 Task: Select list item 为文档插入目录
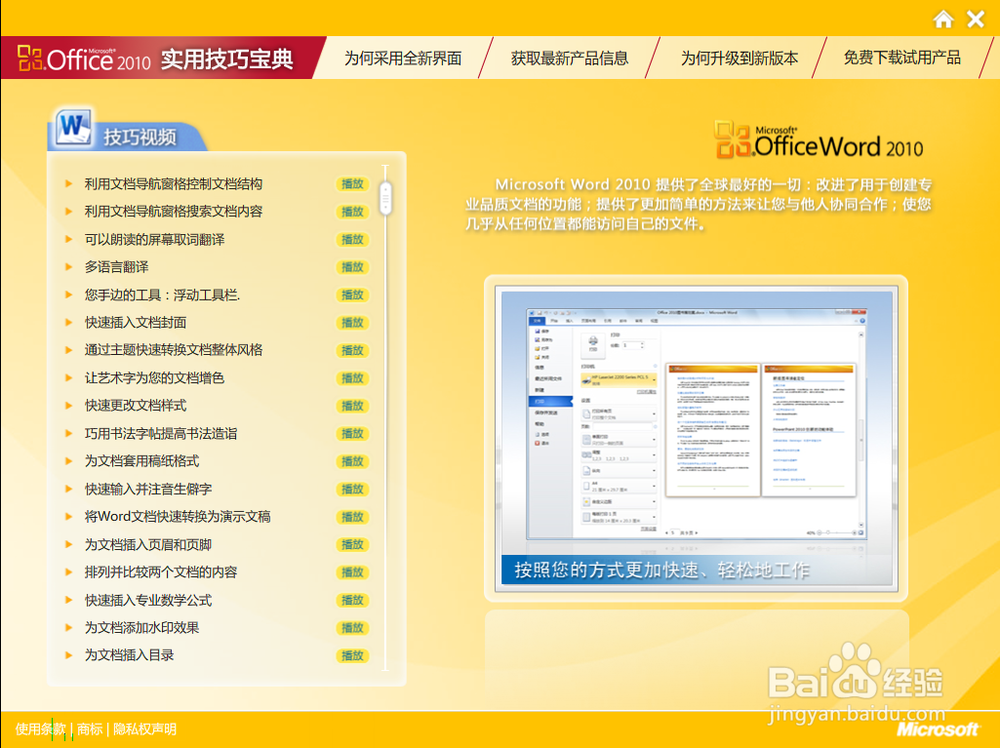click(129, 656)
